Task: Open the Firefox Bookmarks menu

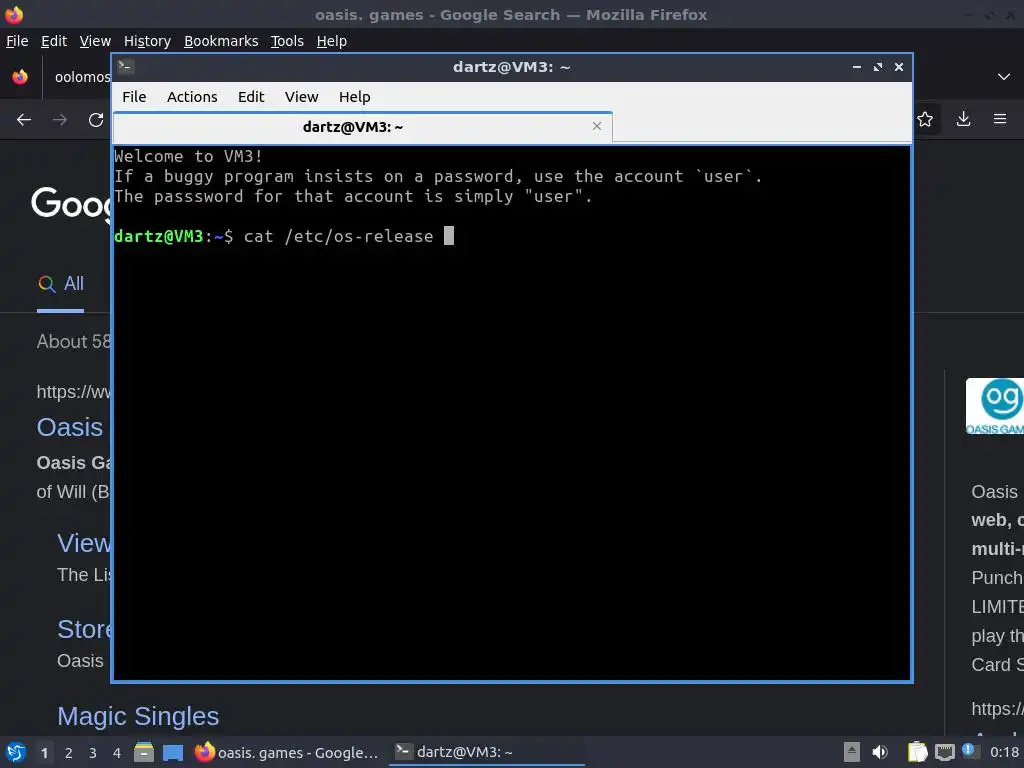Action: pyautogui.click(x=221, y=41)
